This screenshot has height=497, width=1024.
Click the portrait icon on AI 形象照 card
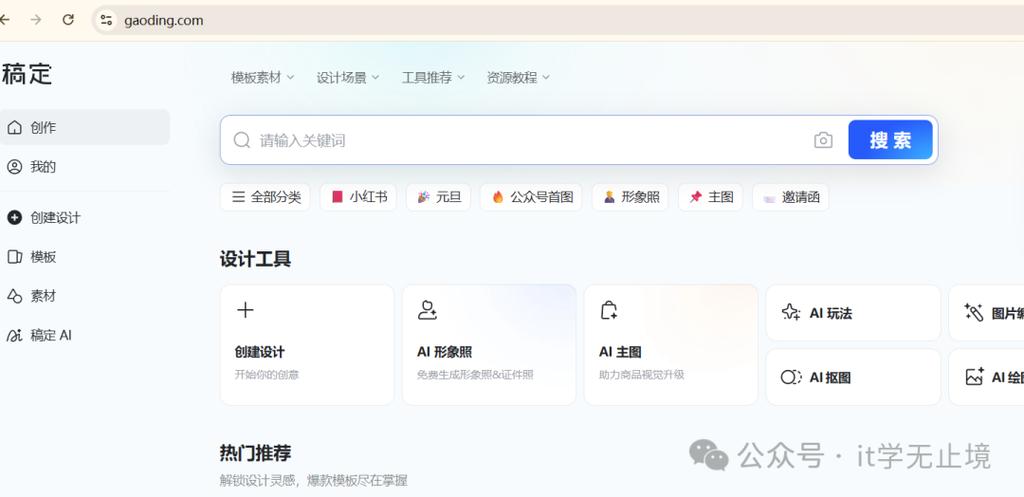(427, 310)
